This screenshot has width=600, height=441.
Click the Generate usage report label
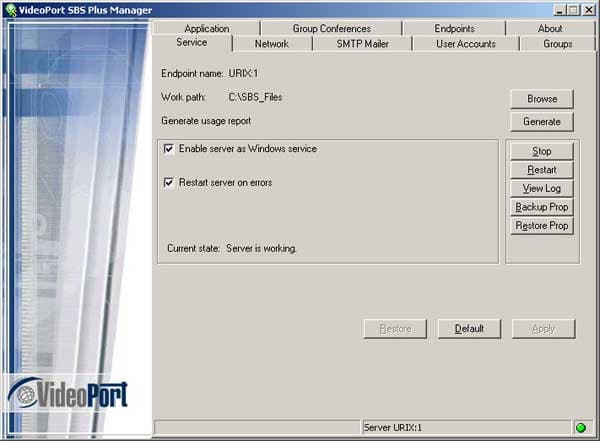(206, 121)
